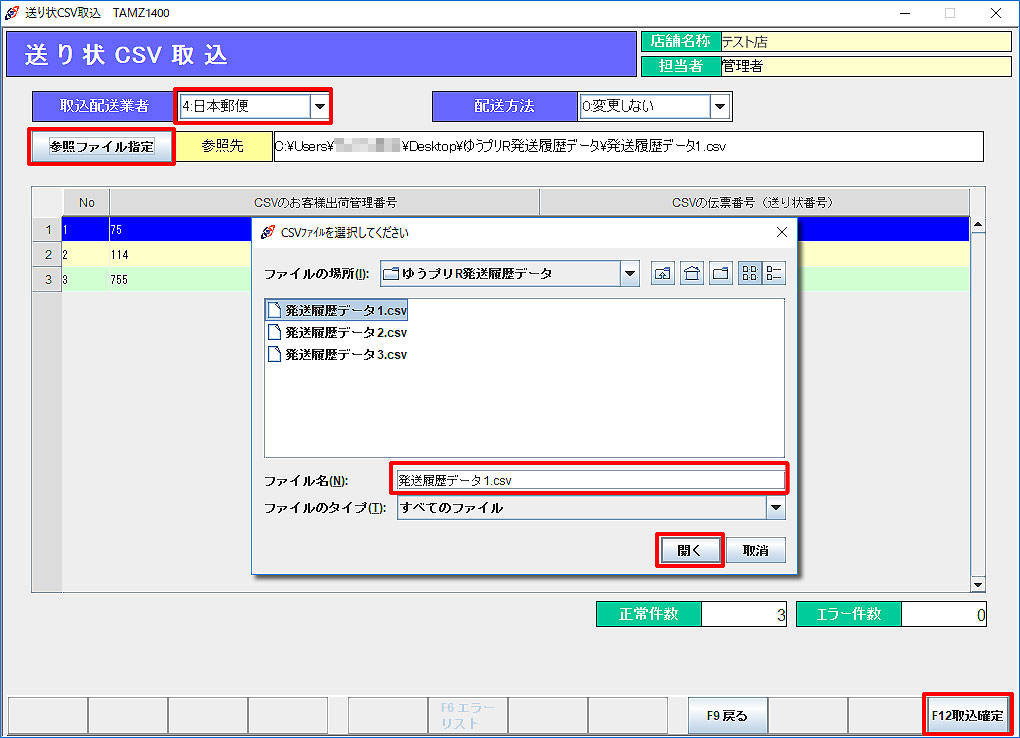The width and height of the screenshot is (1020, 738).
Task: Click cell value 75 in first row
Action: [116, 230]
